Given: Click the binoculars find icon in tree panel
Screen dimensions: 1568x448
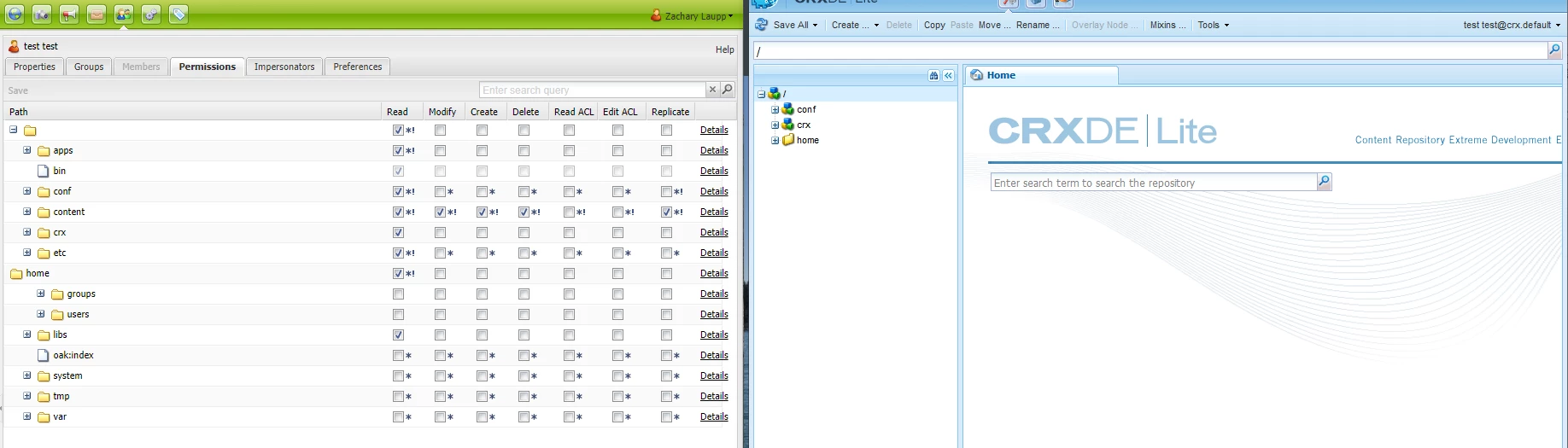Looking at the screenshot, I should (x=933, y=75).
